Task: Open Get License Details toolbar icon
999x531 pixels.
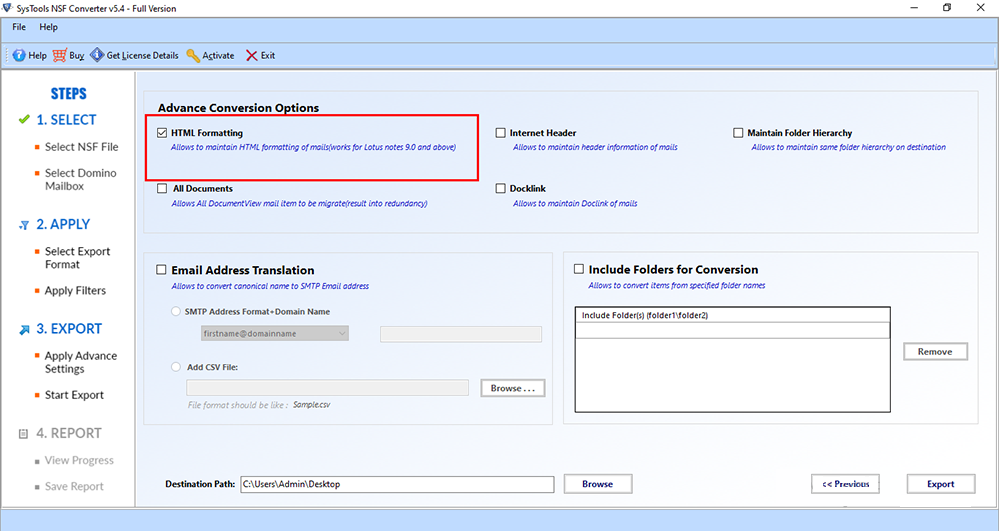Action: 97,56
